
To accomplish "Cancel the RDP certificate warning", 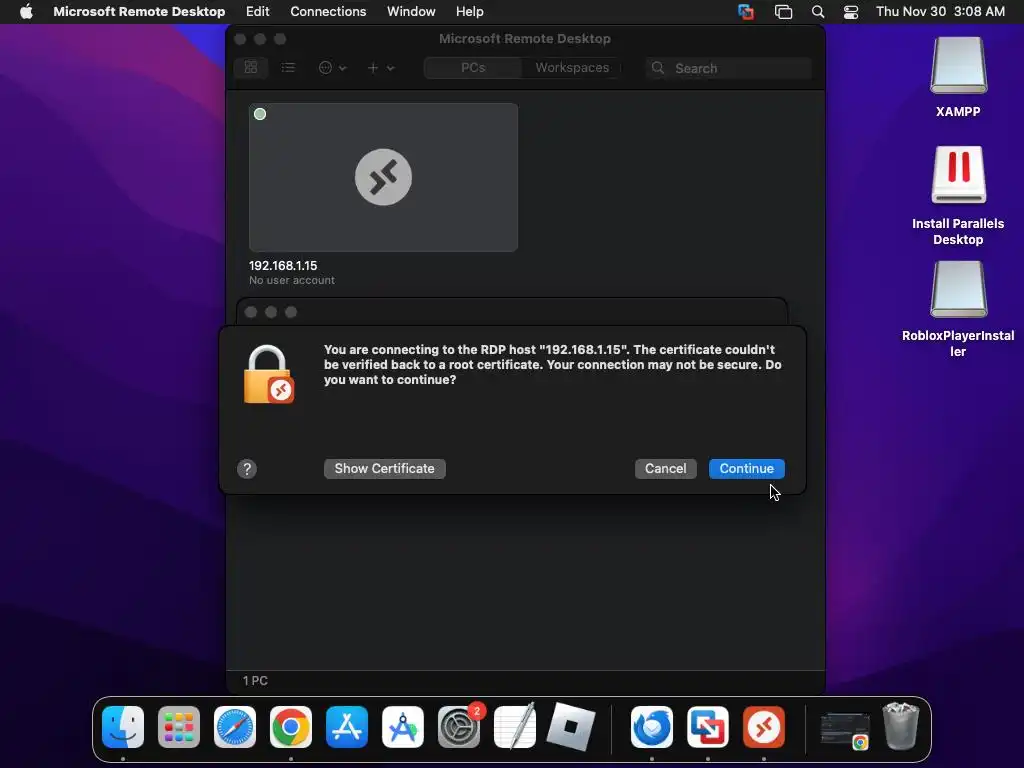I will [665, 468].
